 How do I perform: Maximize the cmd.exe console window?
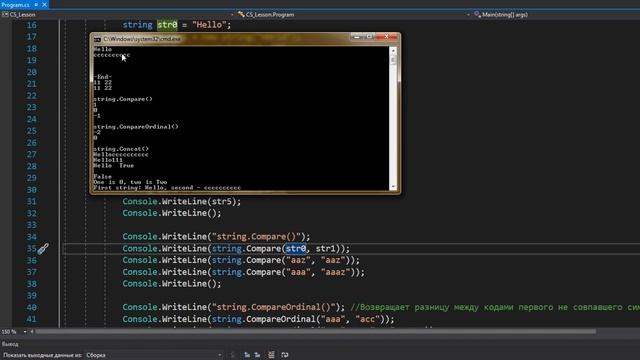pyautogui.click(x=369, y=37)
